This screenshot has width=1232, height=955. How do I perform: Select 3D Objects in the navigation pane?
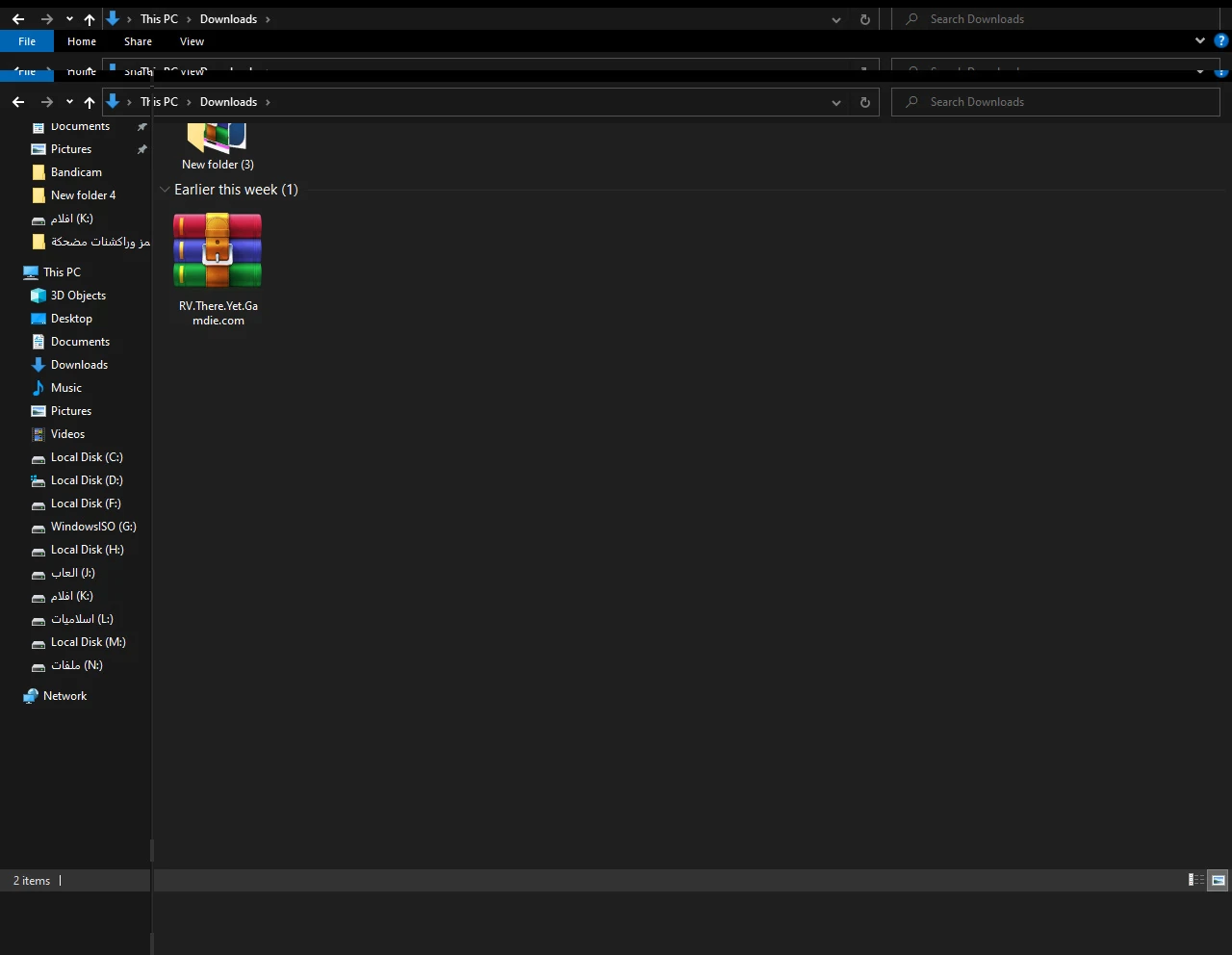tap(78, 296)
